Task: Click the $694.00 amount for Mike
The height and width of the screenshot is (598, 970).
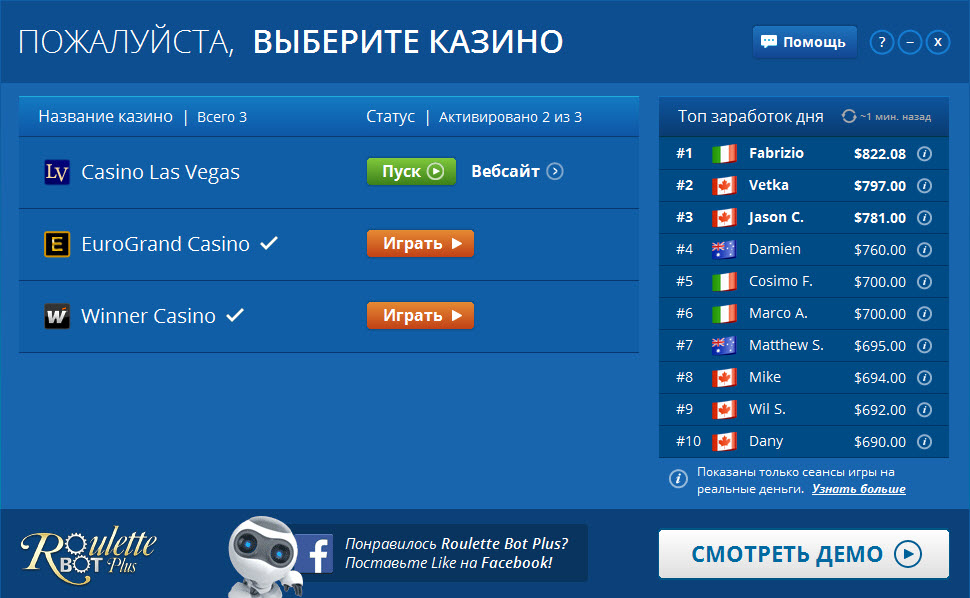Action: (x=880, y=378)
